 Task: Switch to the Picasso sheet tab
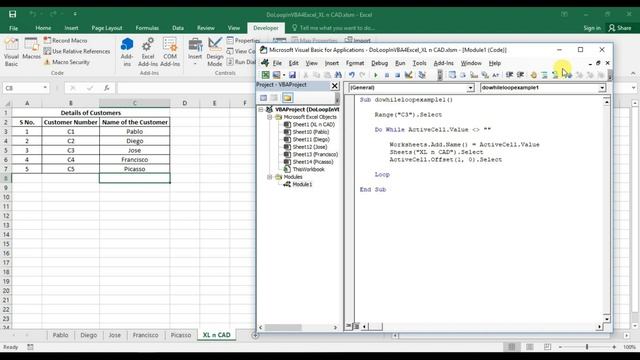point(181,335)
